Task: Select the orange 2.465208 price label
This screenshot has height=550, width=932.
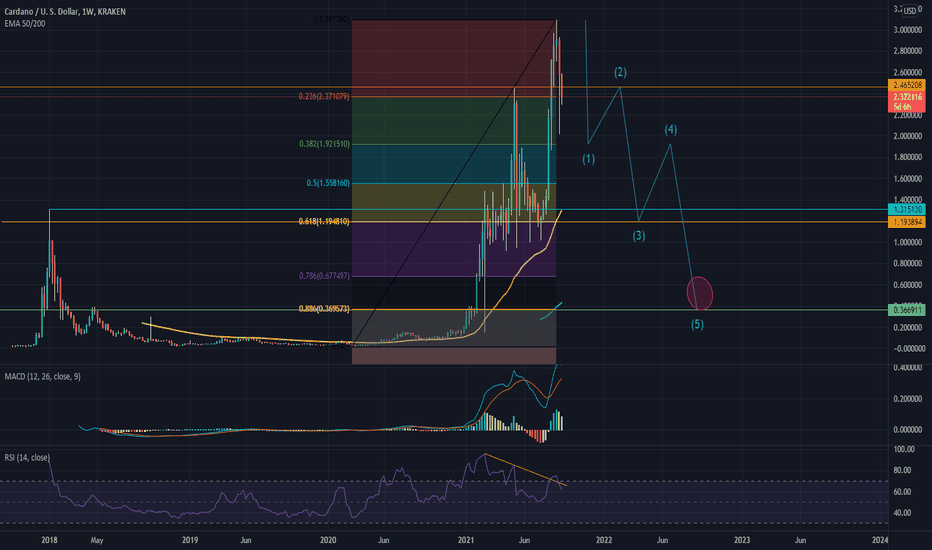Action: point(907,85)
